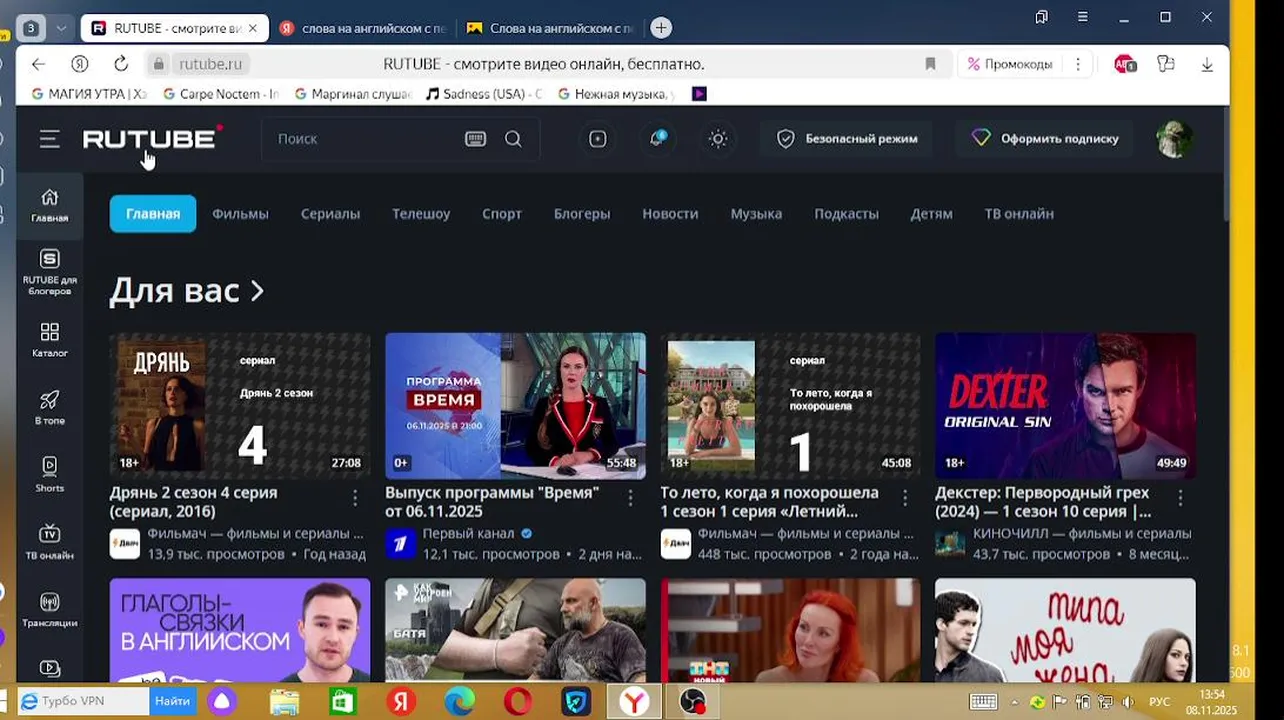The height and width of the screenshot is (720, 1284).
Task: Open options for Выпуск программы Время video
Action: coord(630,498)
